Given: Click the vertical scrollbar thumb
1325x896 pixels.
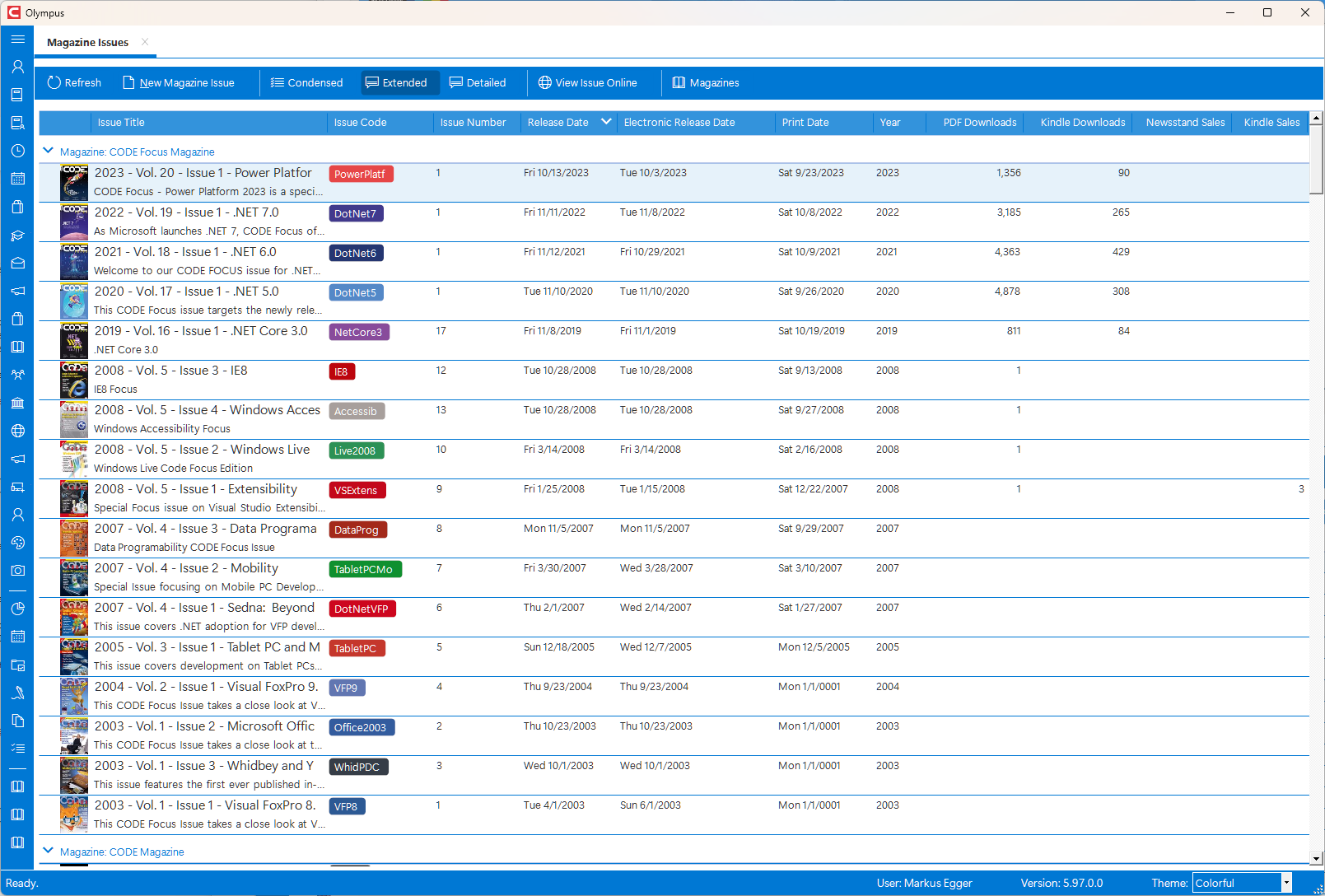Looking at the screenshot, I should tap(1316, 159).
